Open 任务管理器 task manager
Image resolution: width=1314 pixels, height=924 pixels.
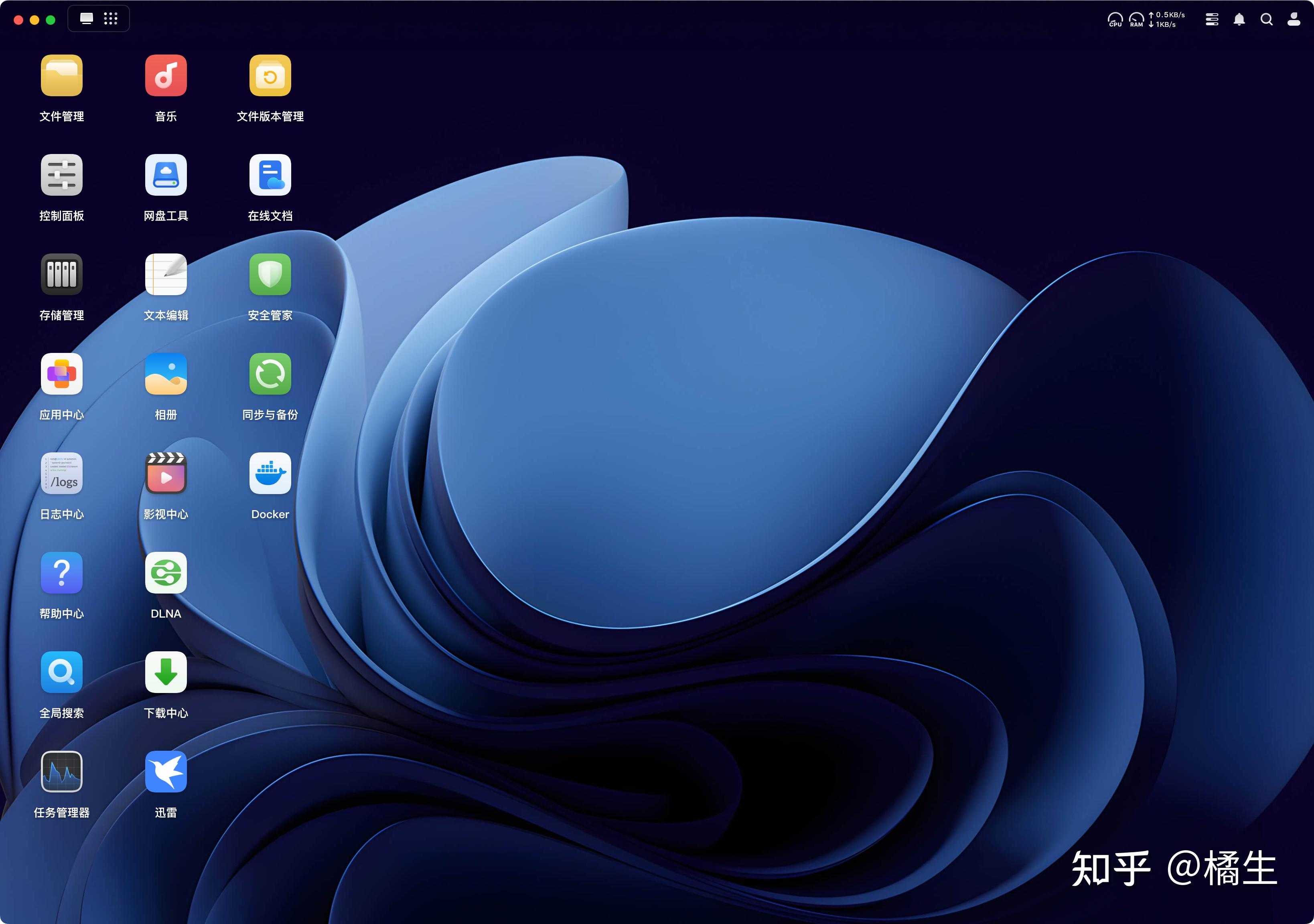(x=61, y=772)
